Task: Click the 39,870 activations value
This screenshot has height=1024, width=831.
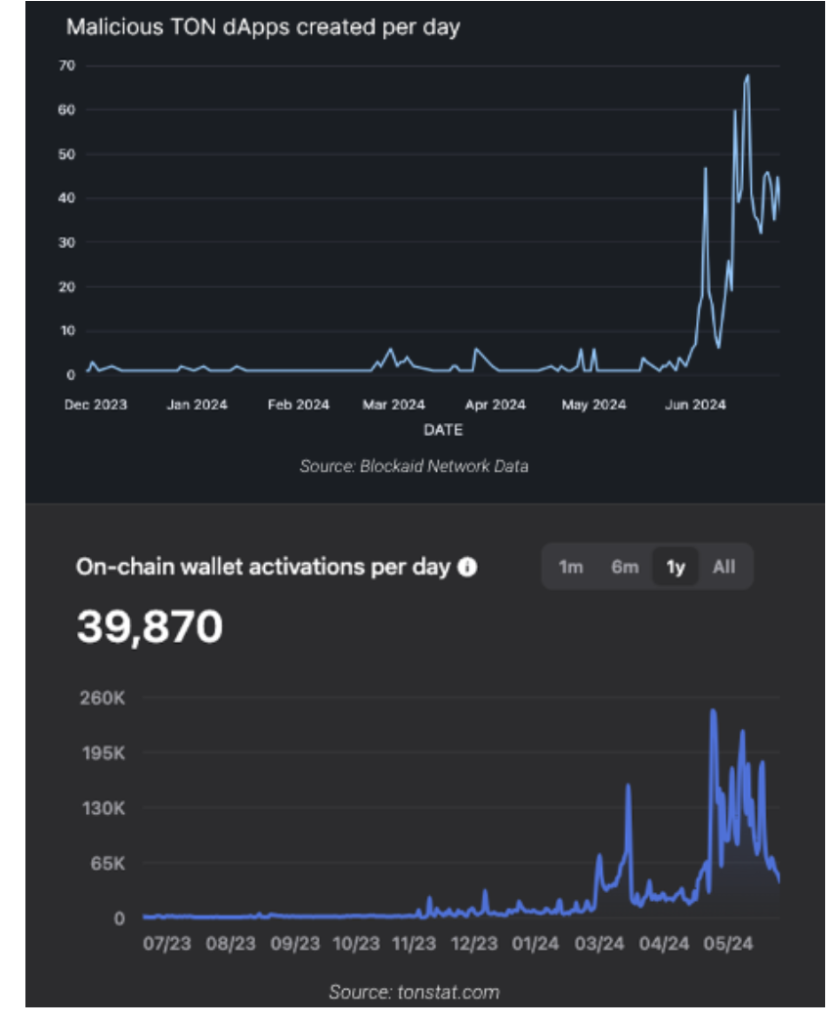Action: [x=150, y=626]
